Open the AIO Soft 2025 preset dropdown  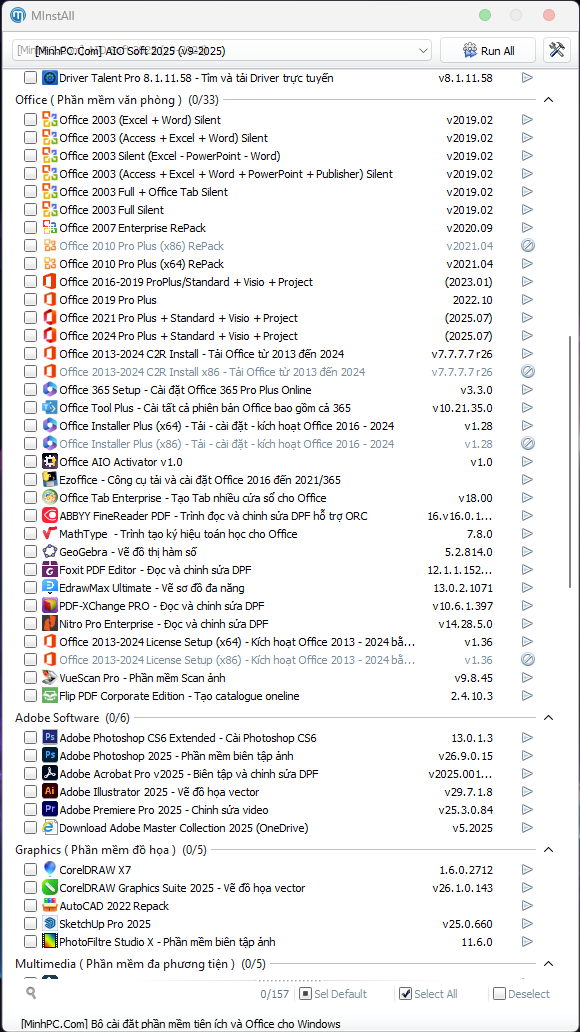pos(222,51)
